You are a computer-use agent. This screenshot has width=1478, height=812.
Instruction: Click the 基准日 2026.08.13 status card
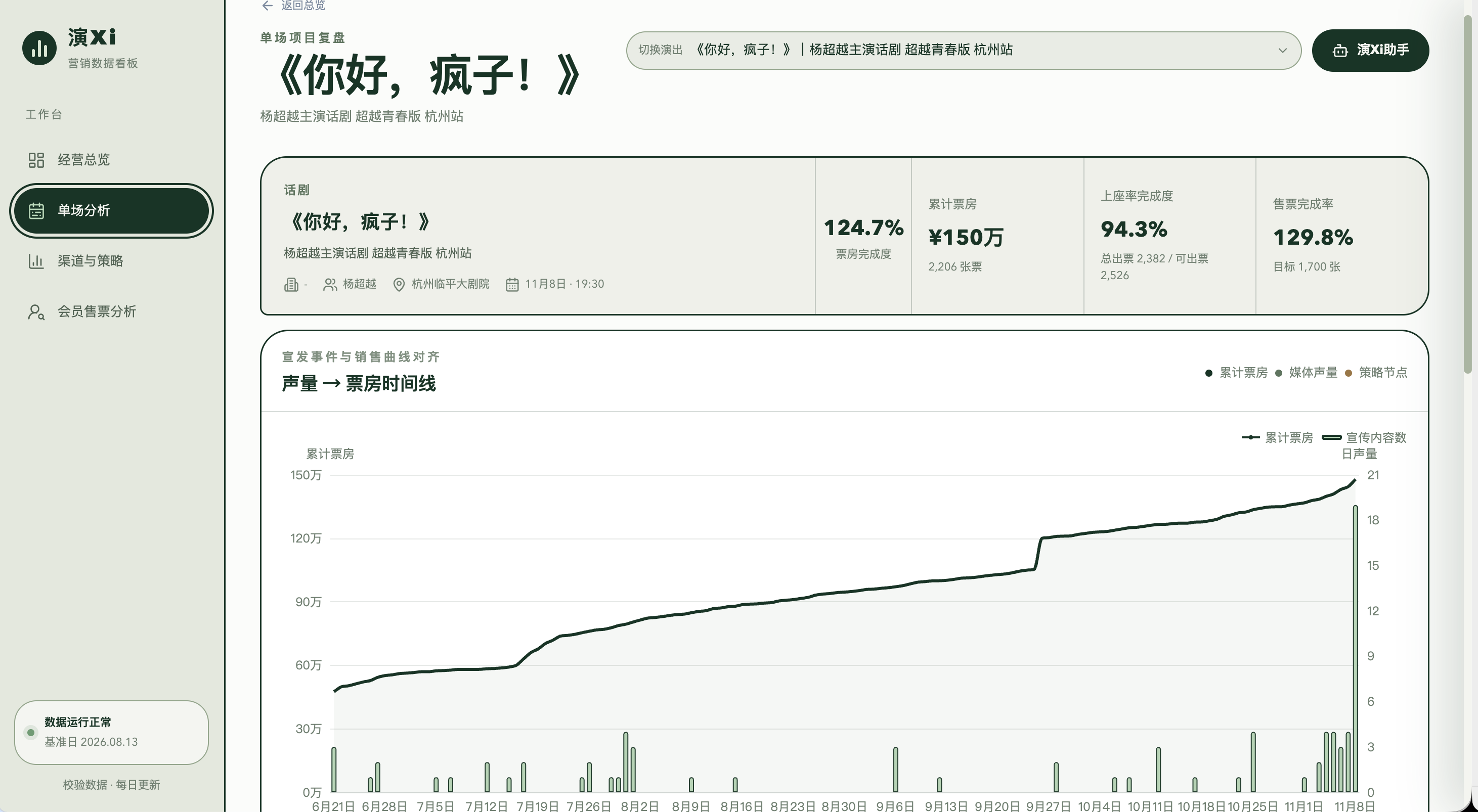(x=111, y=732)
